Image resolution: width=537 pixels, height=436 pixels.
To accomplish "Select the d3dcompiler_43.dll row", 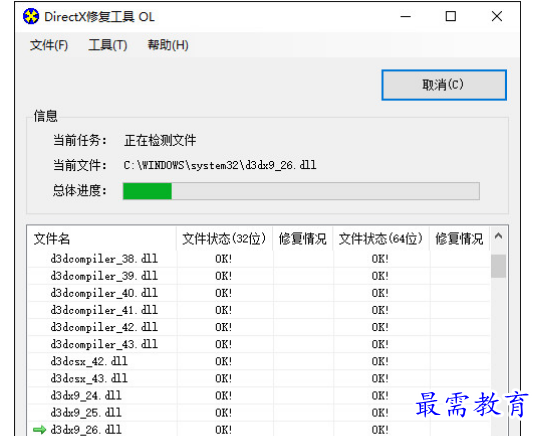I will 259,344.
